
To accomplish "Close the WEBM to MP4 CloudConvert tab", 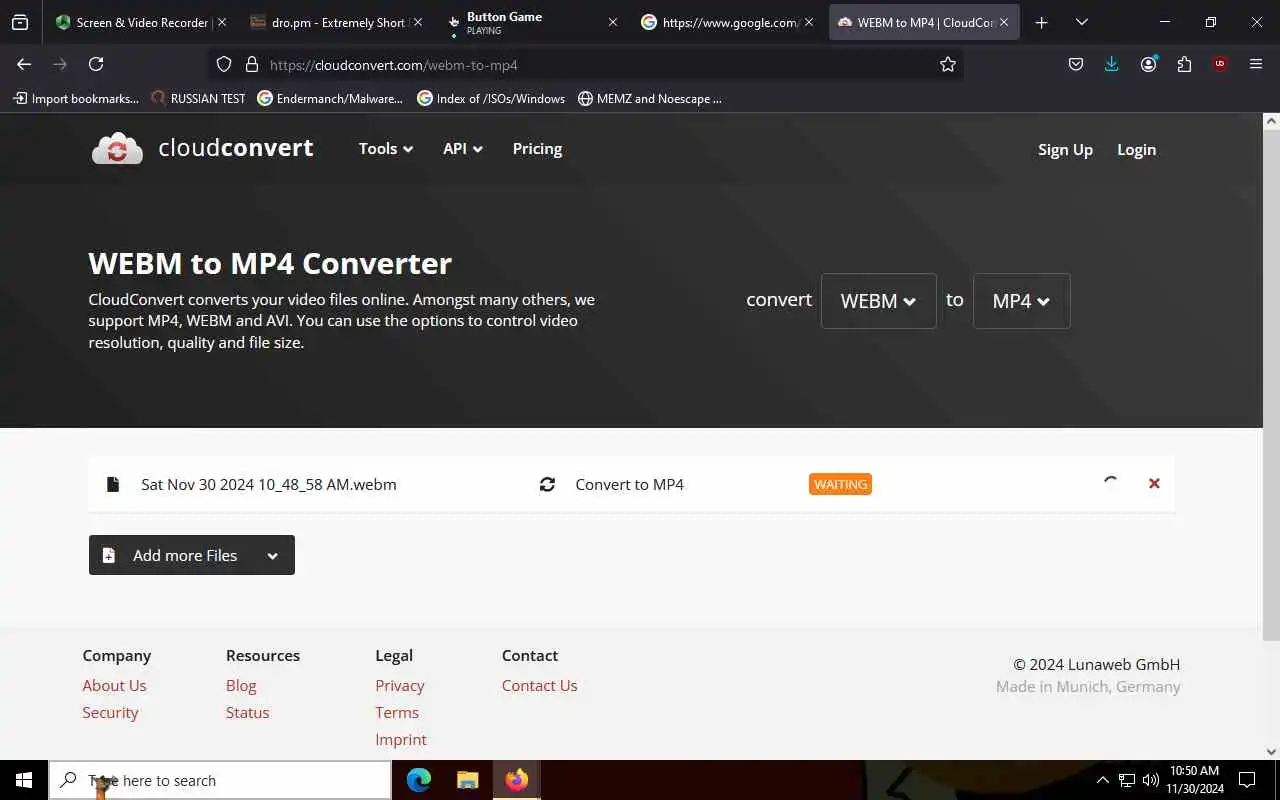I will pyautogui.click(x=1004, y=22).
